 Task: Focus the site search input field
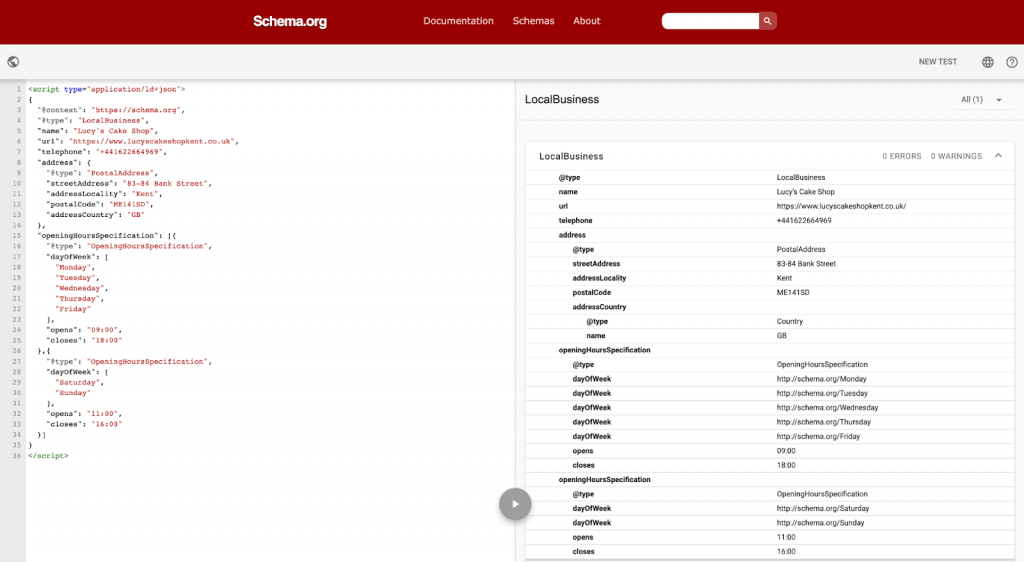pos(711,21)
